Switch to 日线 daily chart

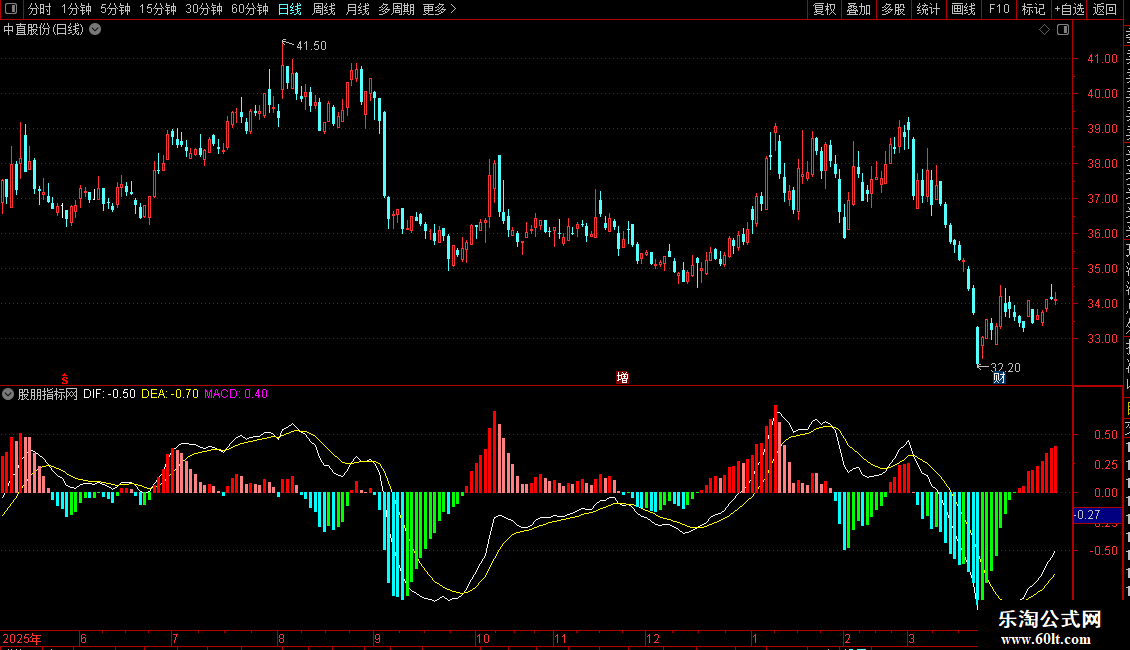click(x=290, y=9)
